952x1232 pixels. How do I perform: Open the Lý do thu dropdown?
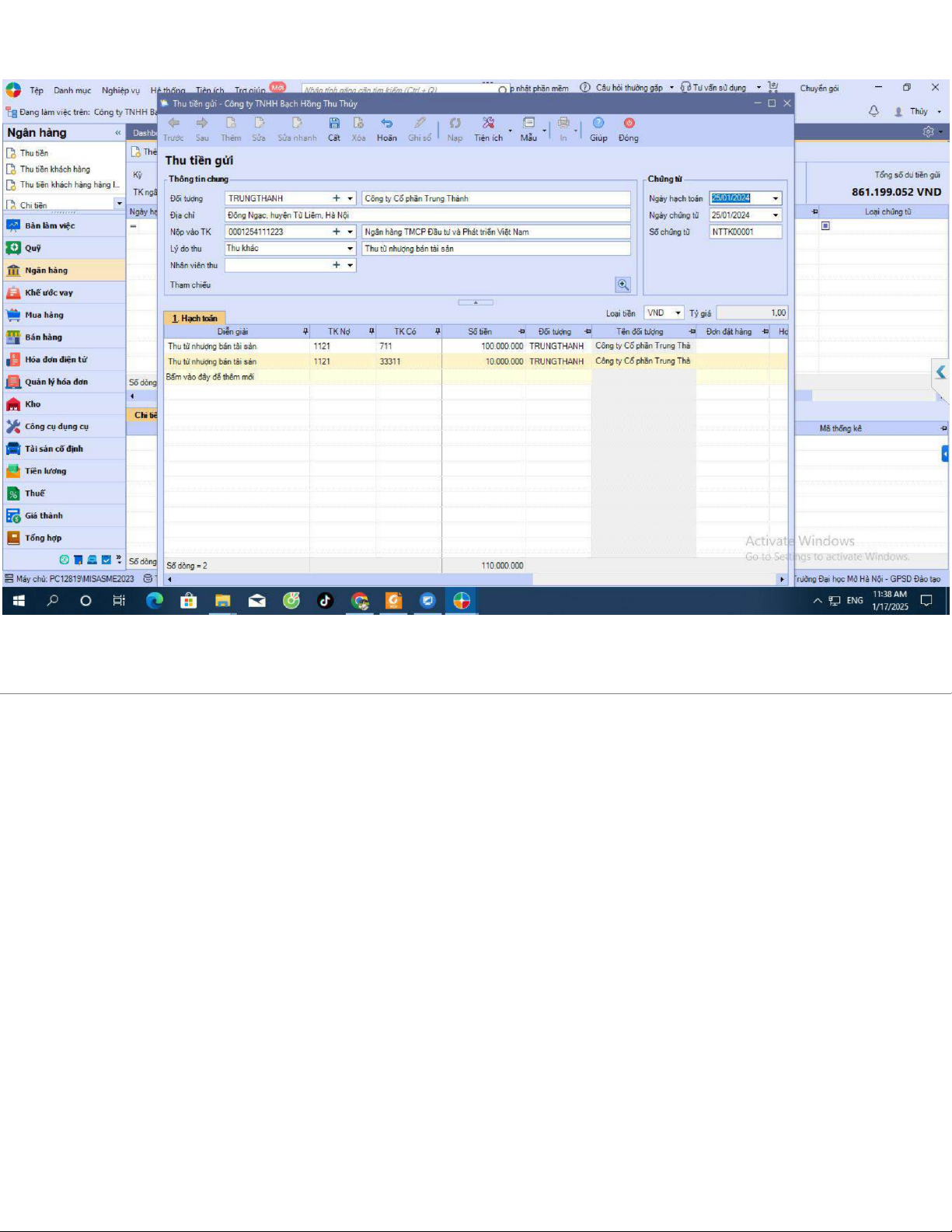350,249
